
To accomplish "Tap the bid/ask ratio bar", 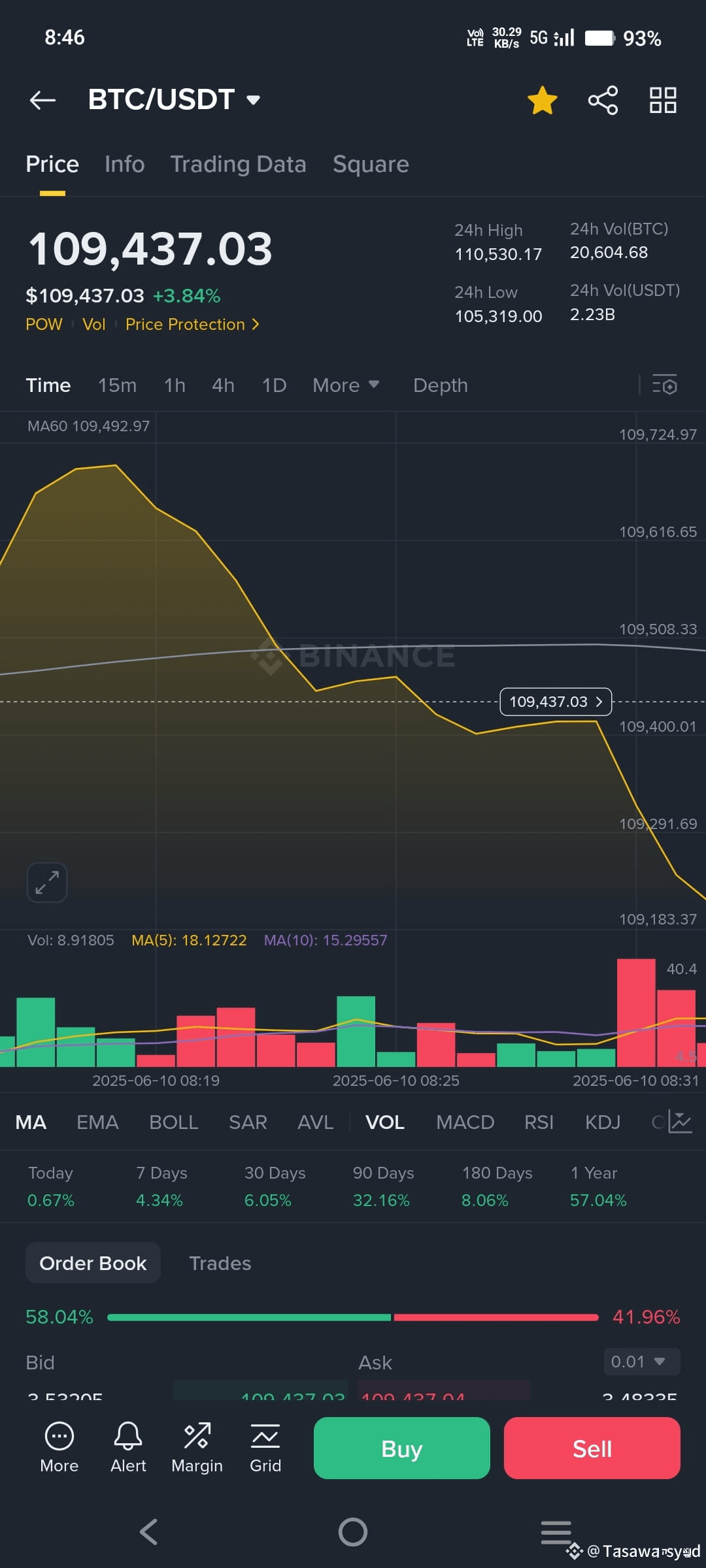I will pyautogui.click(x=353, y=1317).
